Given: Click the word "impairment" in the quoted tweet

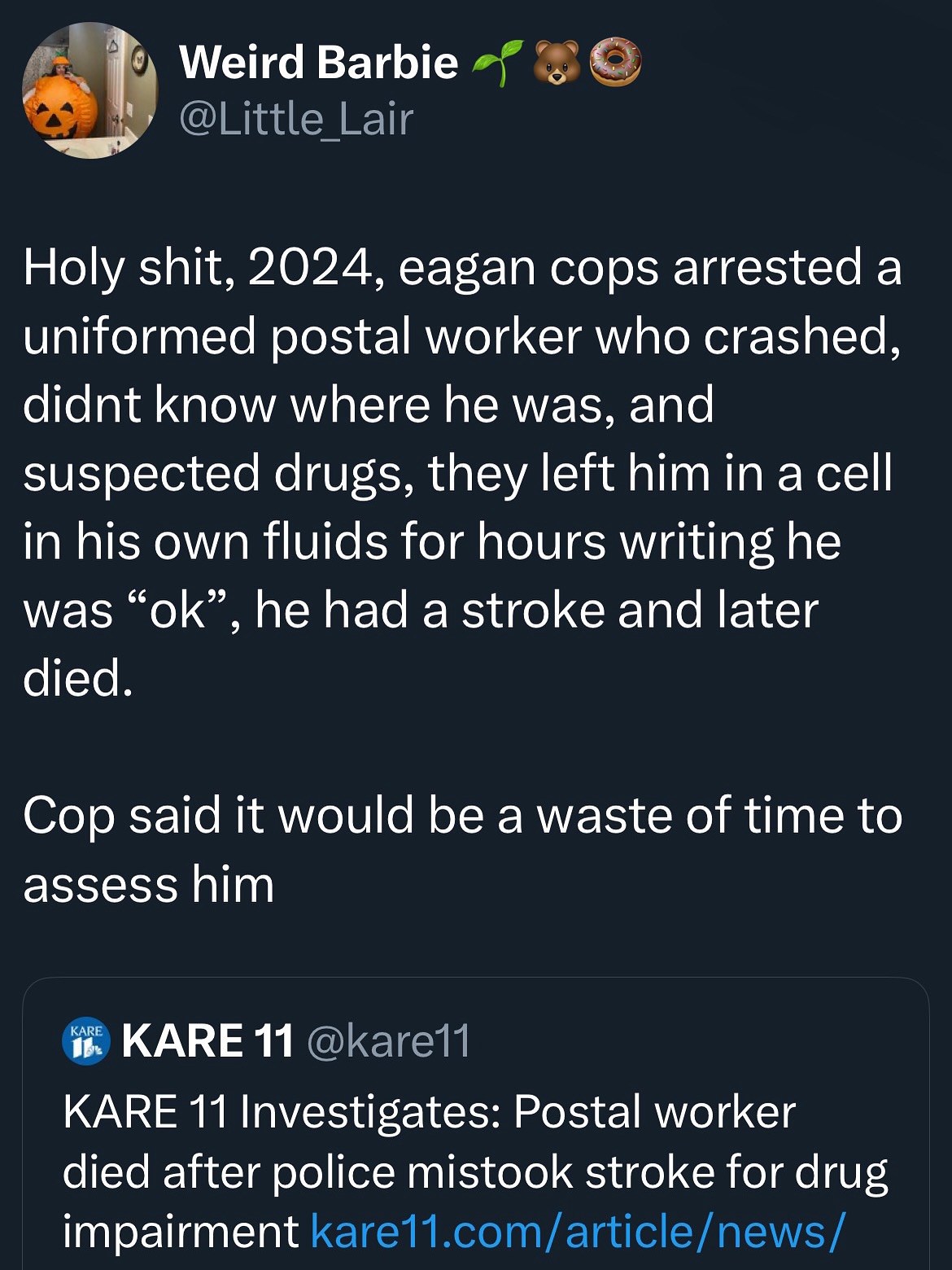Looking at the screenshot, I should click(181, 1231).
